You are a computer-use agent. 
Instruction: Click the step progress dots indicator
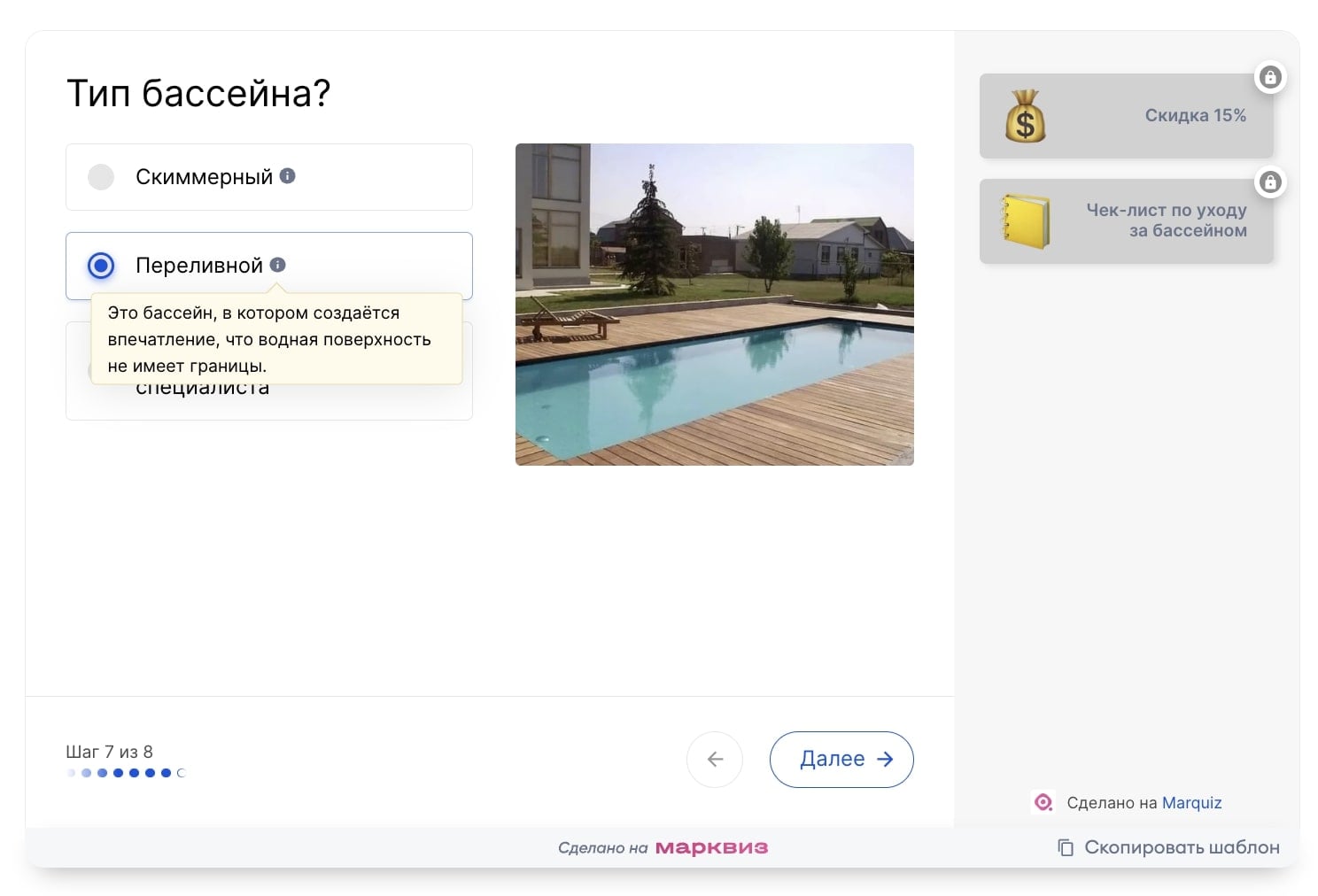tap(126, 773)
